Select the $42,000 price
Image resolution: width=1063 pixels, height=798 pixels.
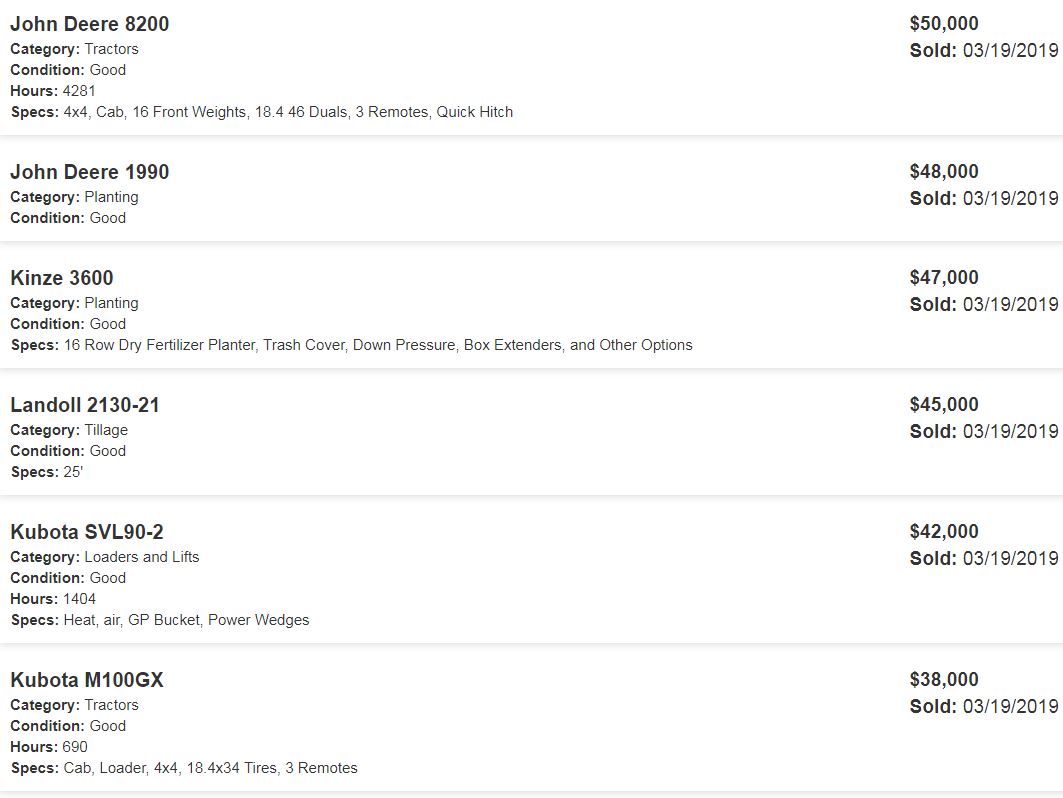(944, 532)
